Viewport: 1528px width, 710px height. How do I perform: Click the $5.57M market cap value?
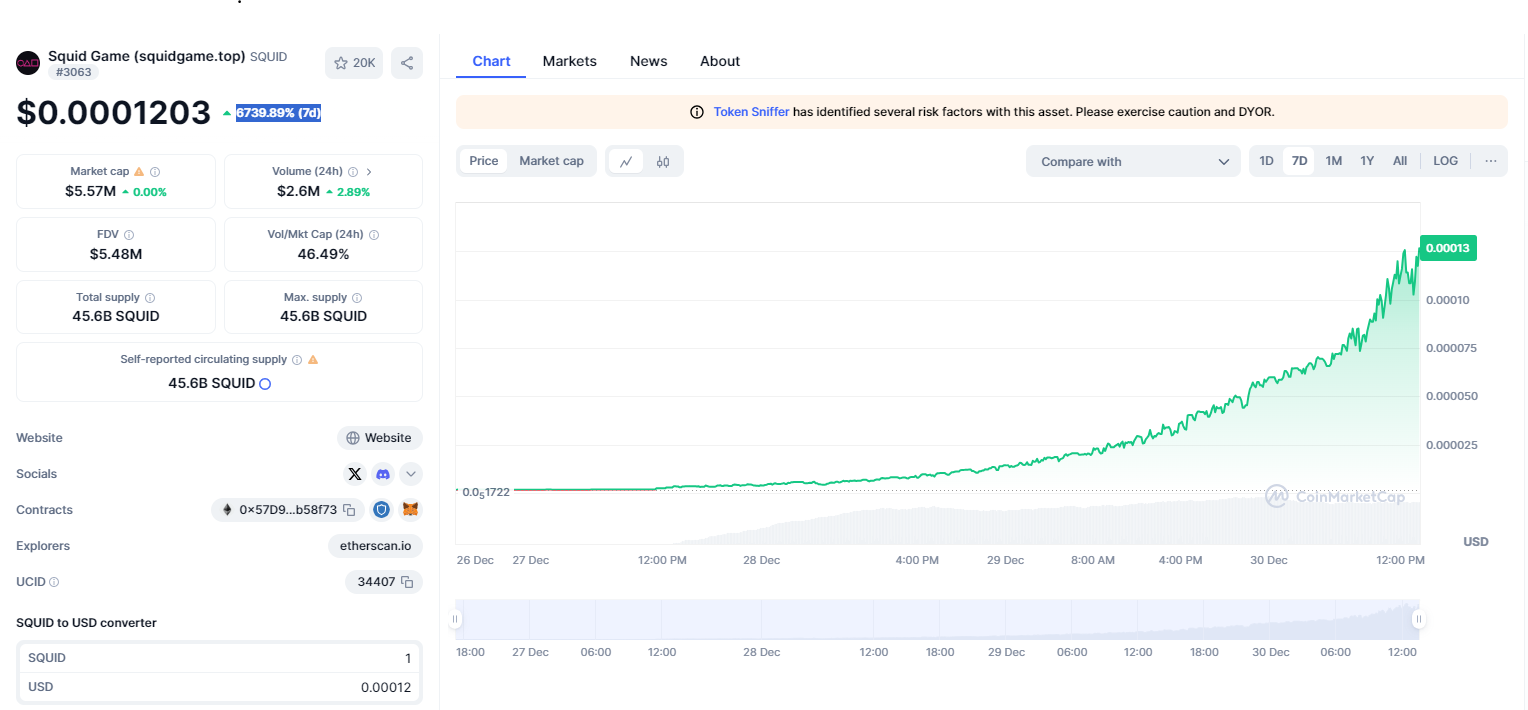(x=91, y=191)
